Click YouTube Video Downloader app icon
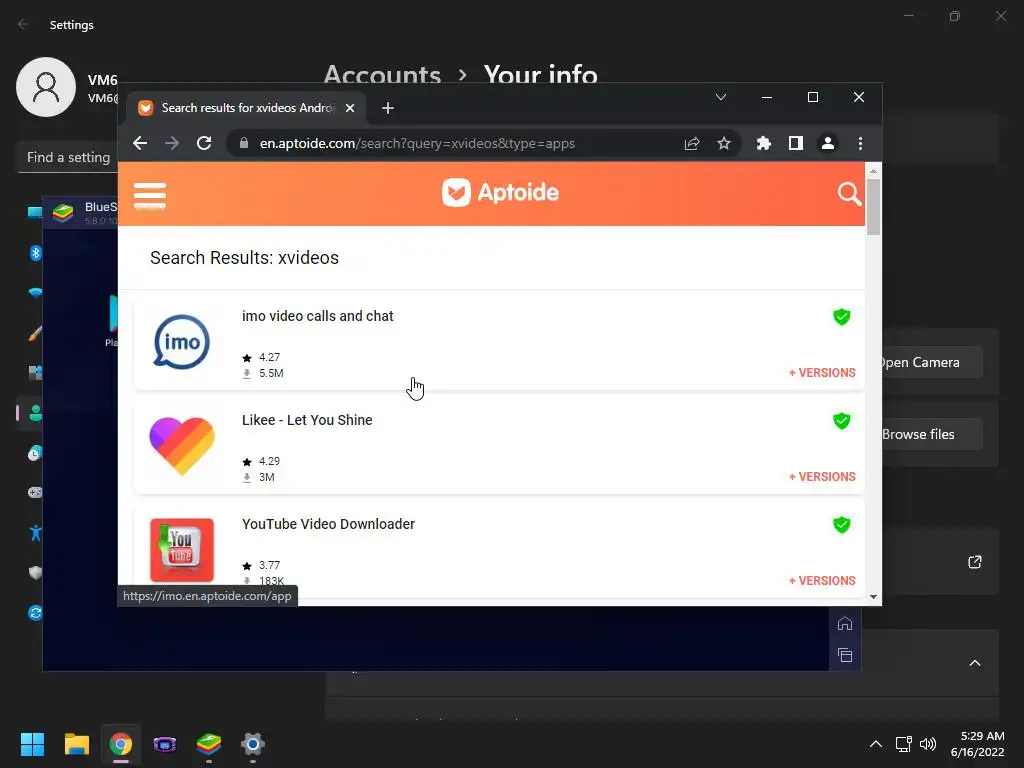The height and width of the screenshot is (768, 1024). click(182, 550)
